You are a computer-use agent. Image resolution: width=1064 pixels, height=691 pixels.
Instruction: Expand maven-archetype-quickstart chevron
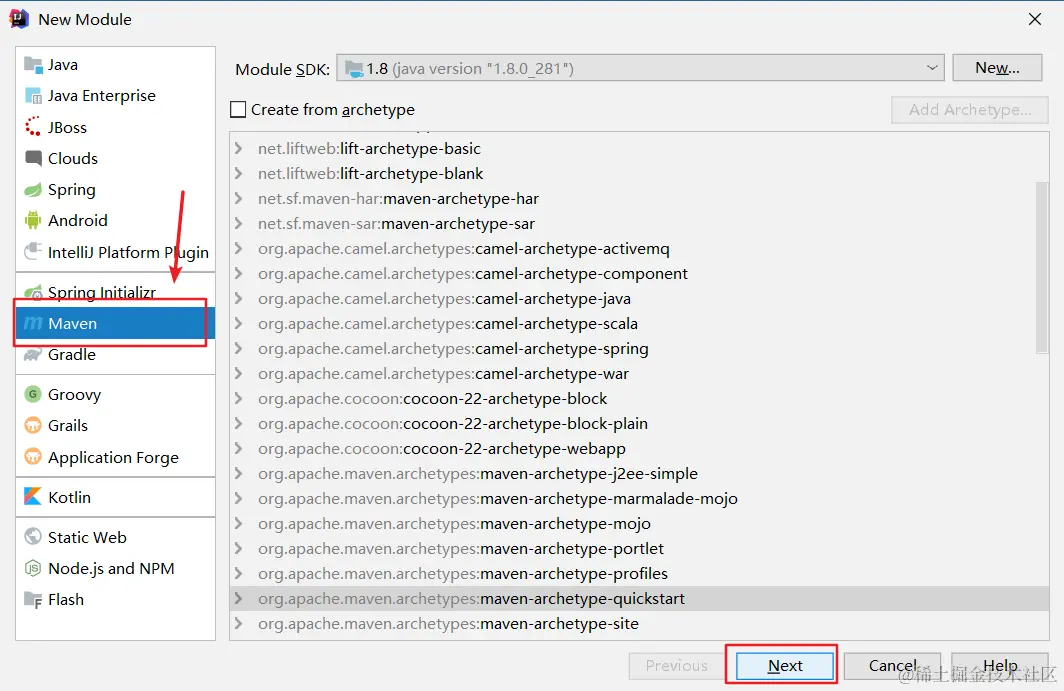(238, 598)
